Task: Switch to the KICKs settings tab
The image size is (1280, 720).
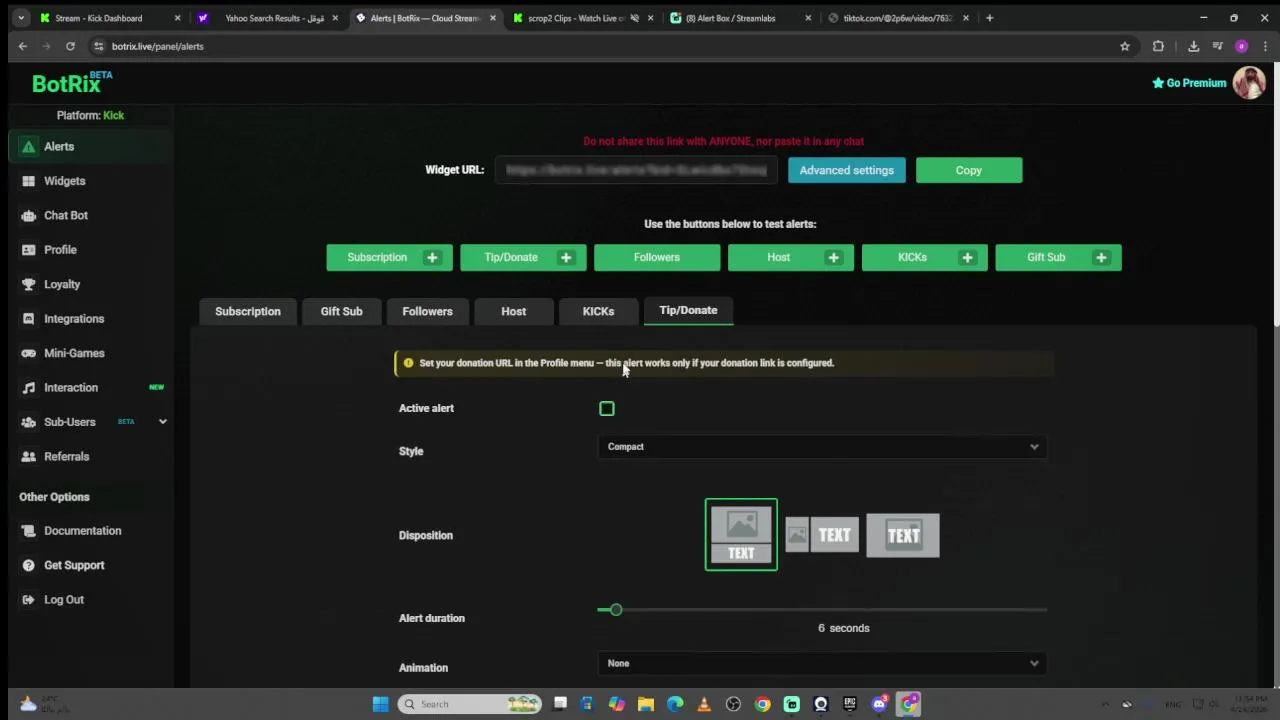Action: tap(598, 311)
